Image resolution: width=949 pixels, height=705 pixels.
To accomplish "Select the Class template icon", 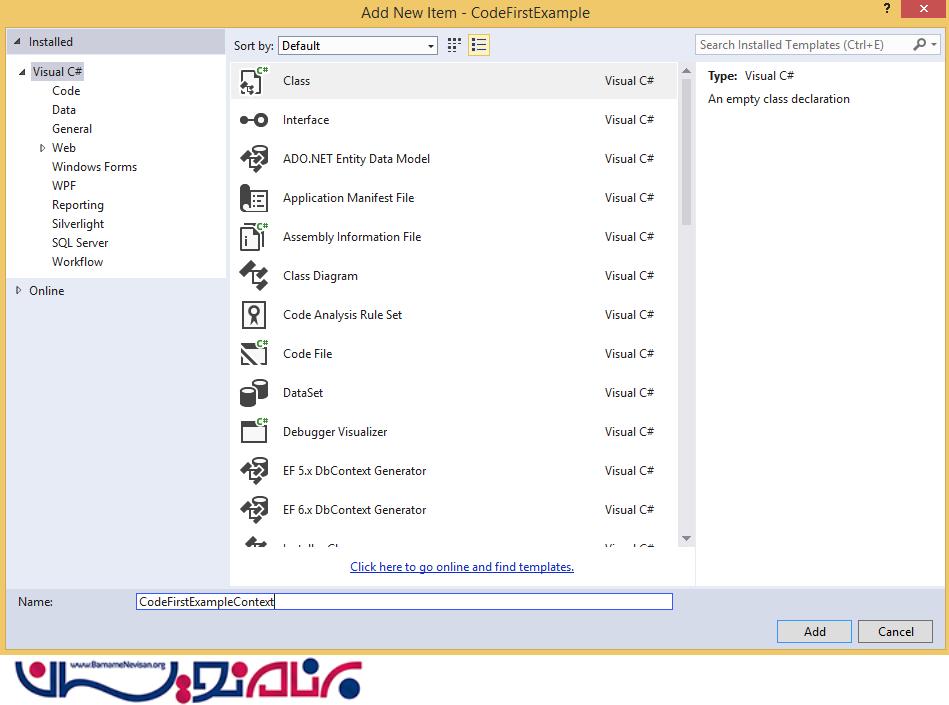I will (x=254, y=81).
